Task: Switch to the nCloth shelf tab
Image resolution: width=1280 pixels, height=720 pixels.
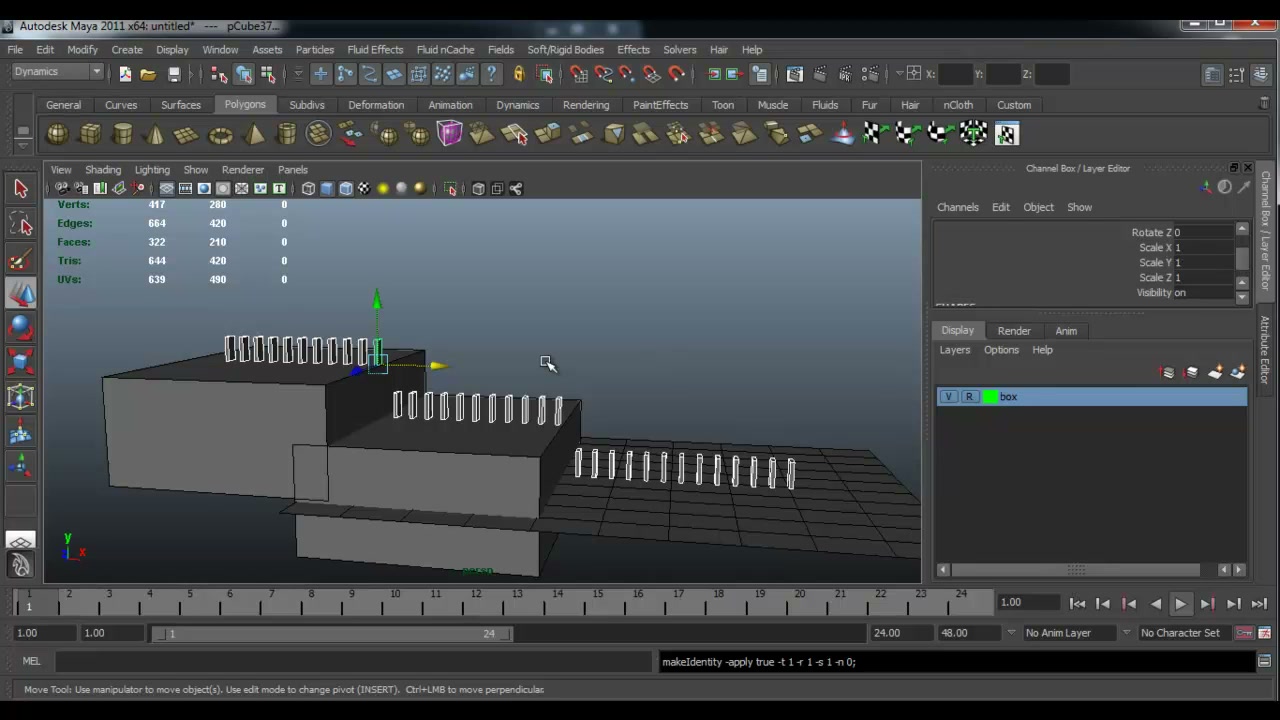Action: (958, 105)
